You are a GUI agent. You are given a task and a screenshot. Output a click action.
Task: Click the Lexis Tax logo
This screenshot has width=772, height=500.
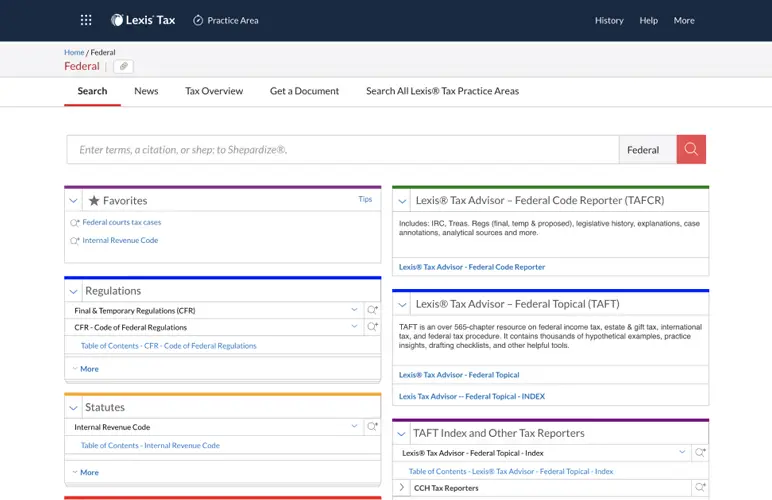coord(143,20)
